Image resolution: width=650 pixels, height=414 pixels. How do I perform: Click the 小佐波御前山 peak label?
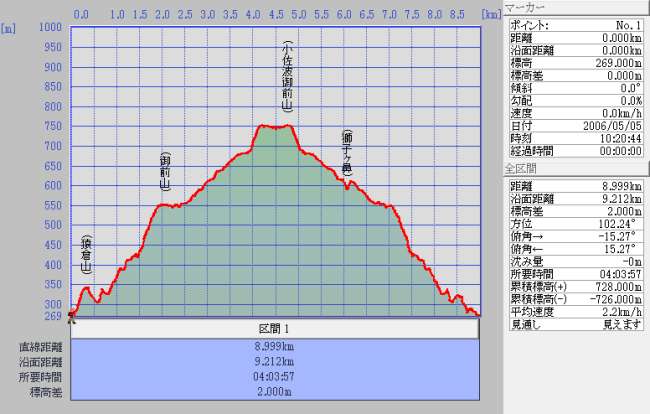click(287, 77)
